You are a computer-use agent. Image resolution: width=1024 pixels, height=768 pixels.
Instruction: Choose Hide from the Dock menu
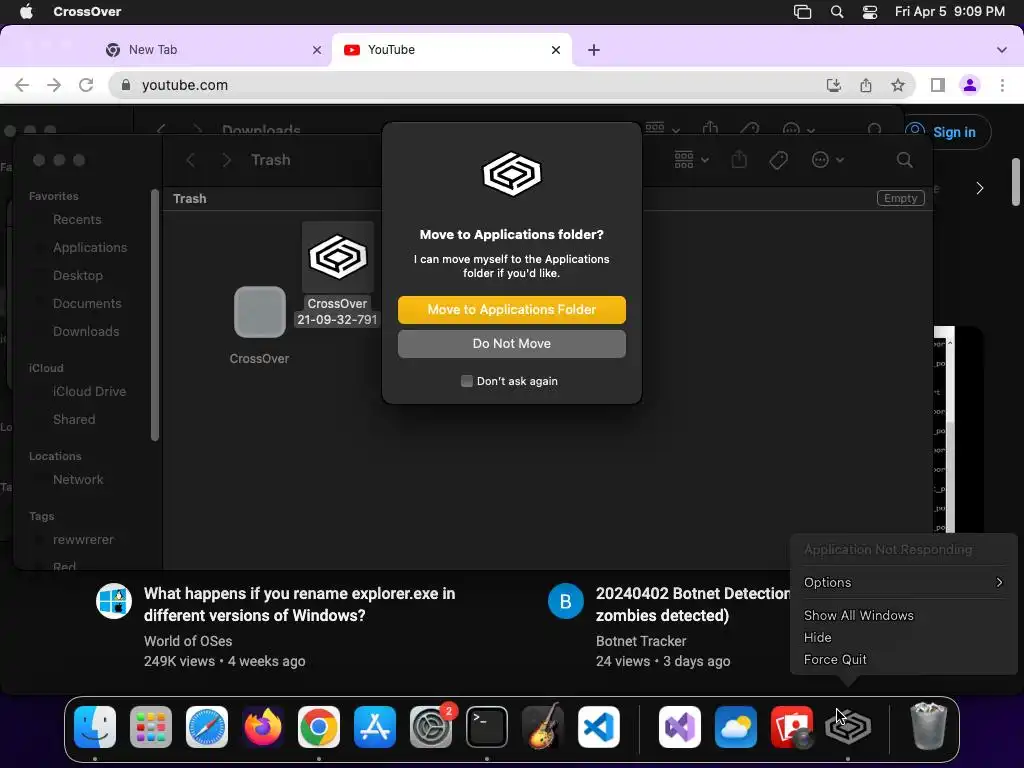[818, 637]
